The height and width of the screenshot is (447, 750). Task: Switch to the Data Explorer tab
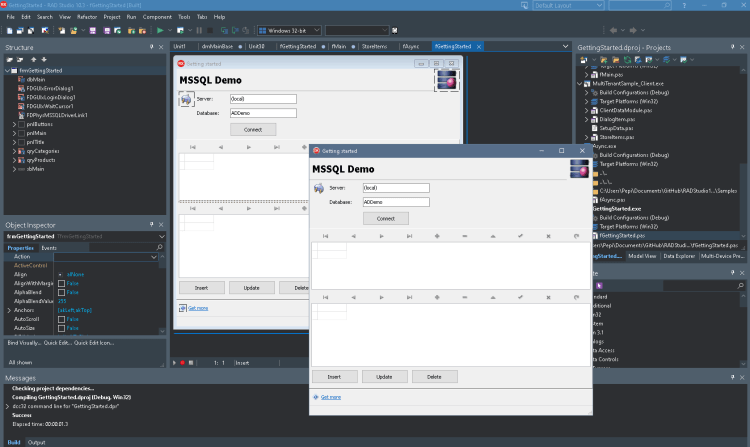pyautogui.click(x=679, y=256)
